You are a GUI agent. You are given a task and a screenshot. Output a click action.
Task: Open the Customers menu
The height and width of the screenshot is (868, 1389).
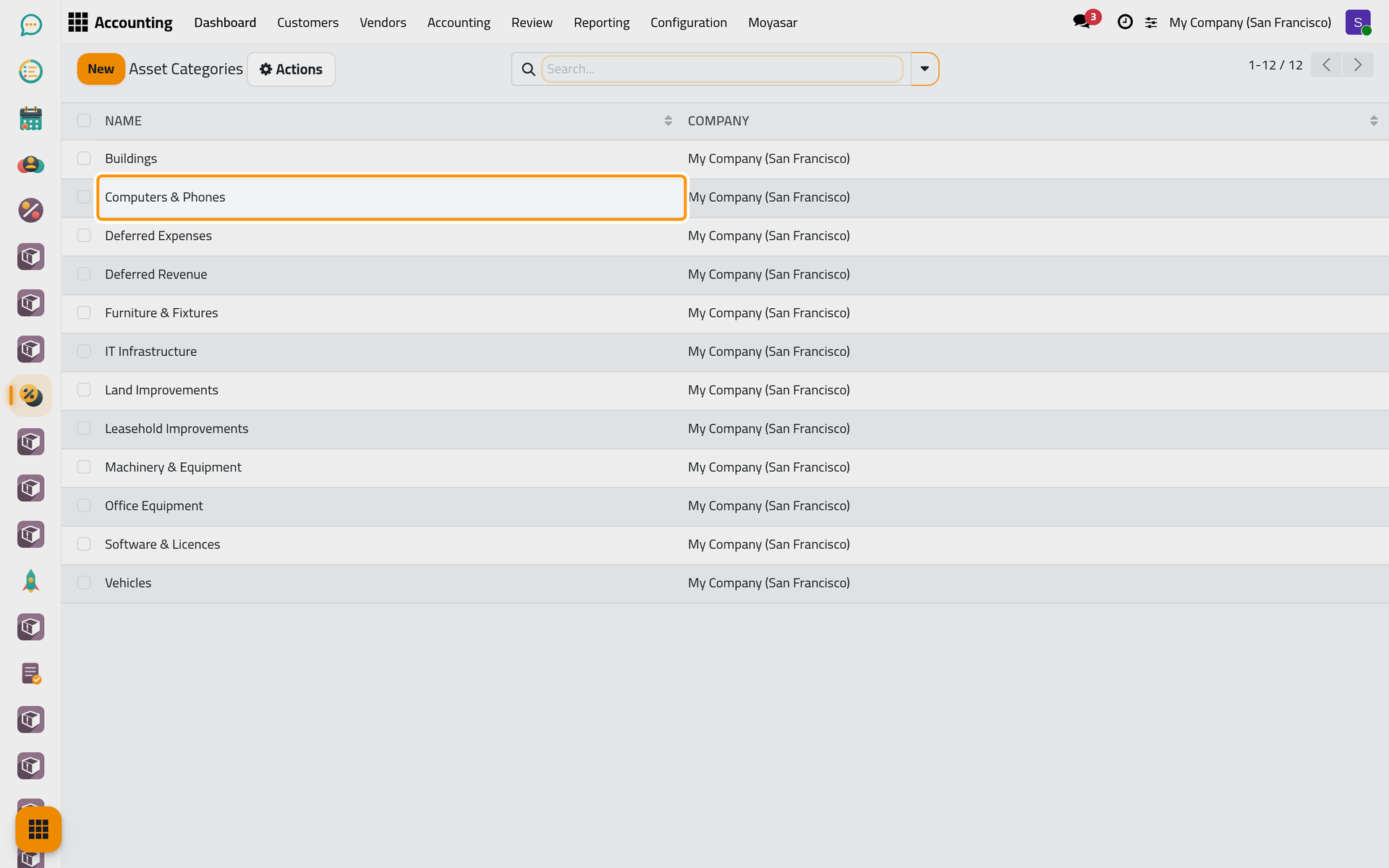coord(307,22)
